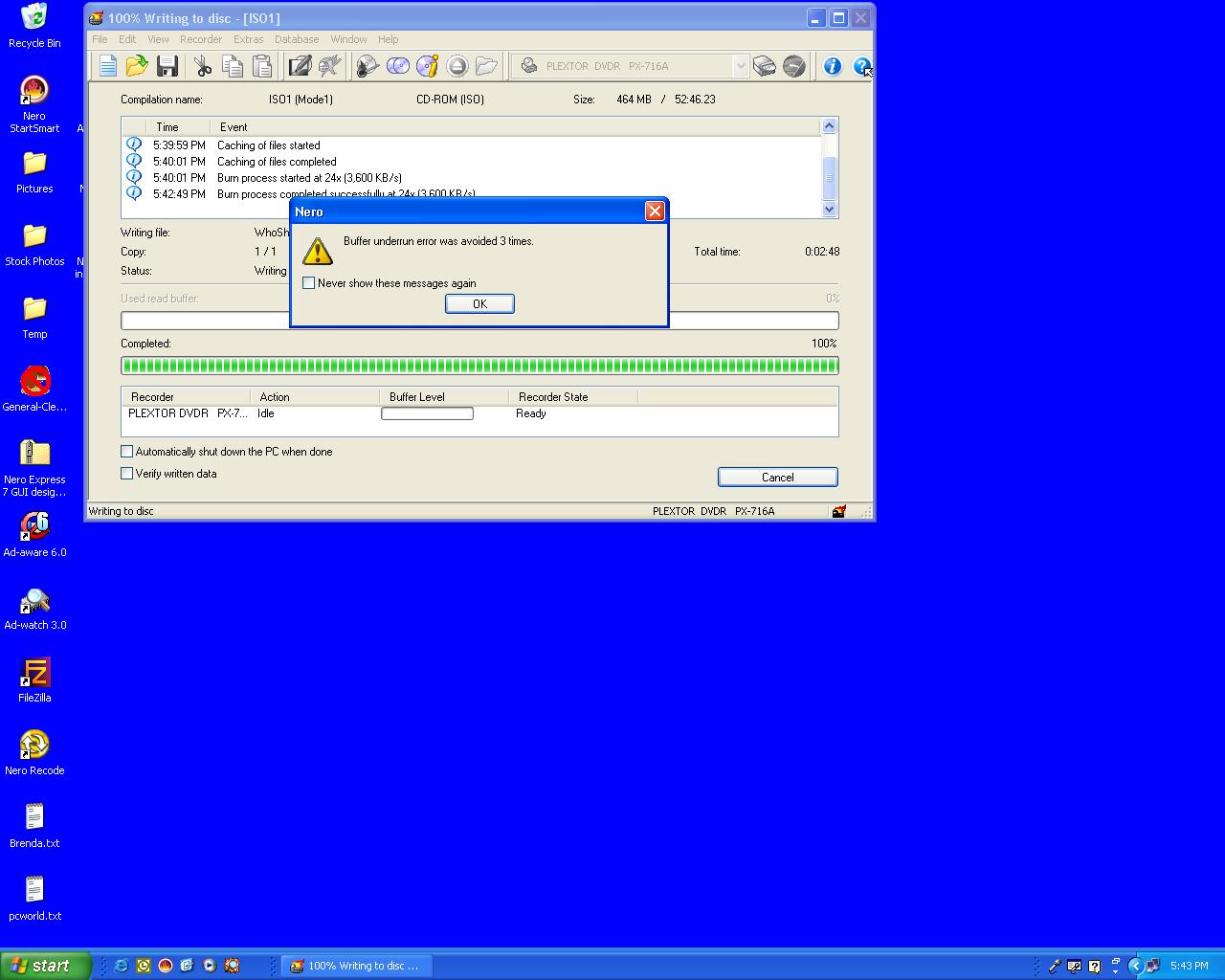Screen dimensions: 1225x980
Task: Click the Windows start button
Action: coord(46,966)
